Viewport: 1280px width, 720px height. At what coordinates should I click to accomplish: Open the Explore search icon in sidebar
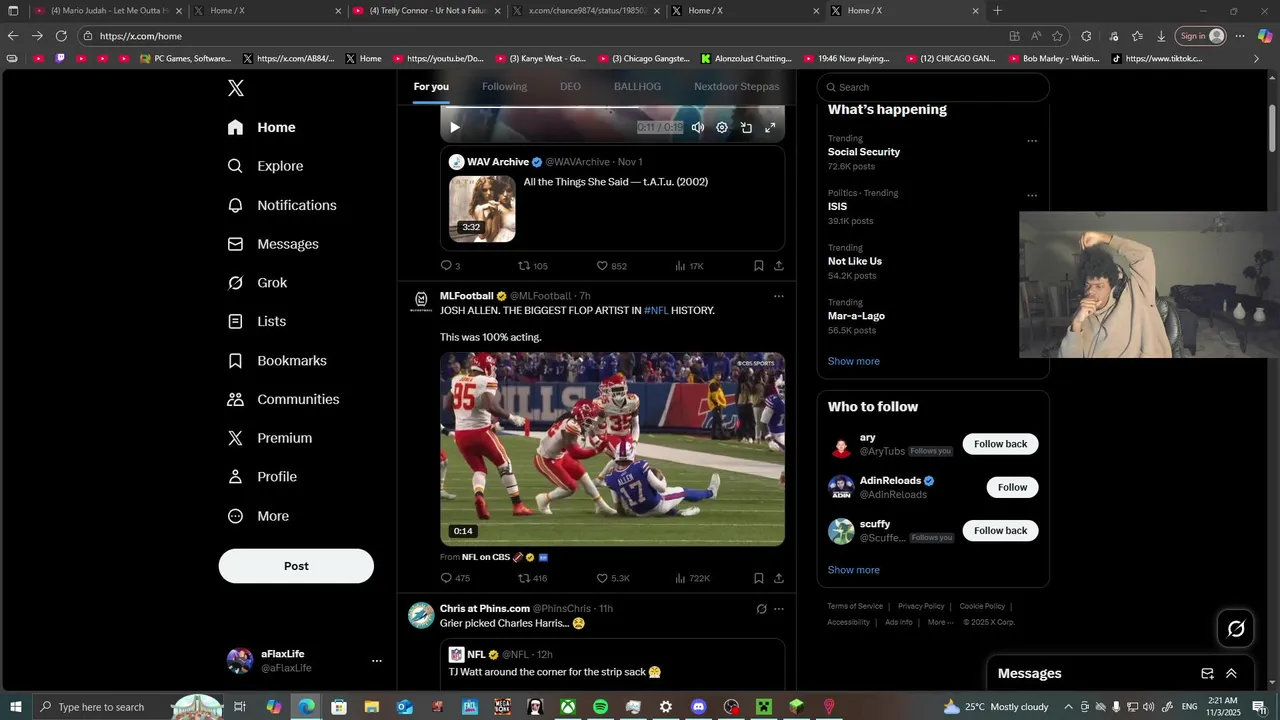tap(235, 166)
